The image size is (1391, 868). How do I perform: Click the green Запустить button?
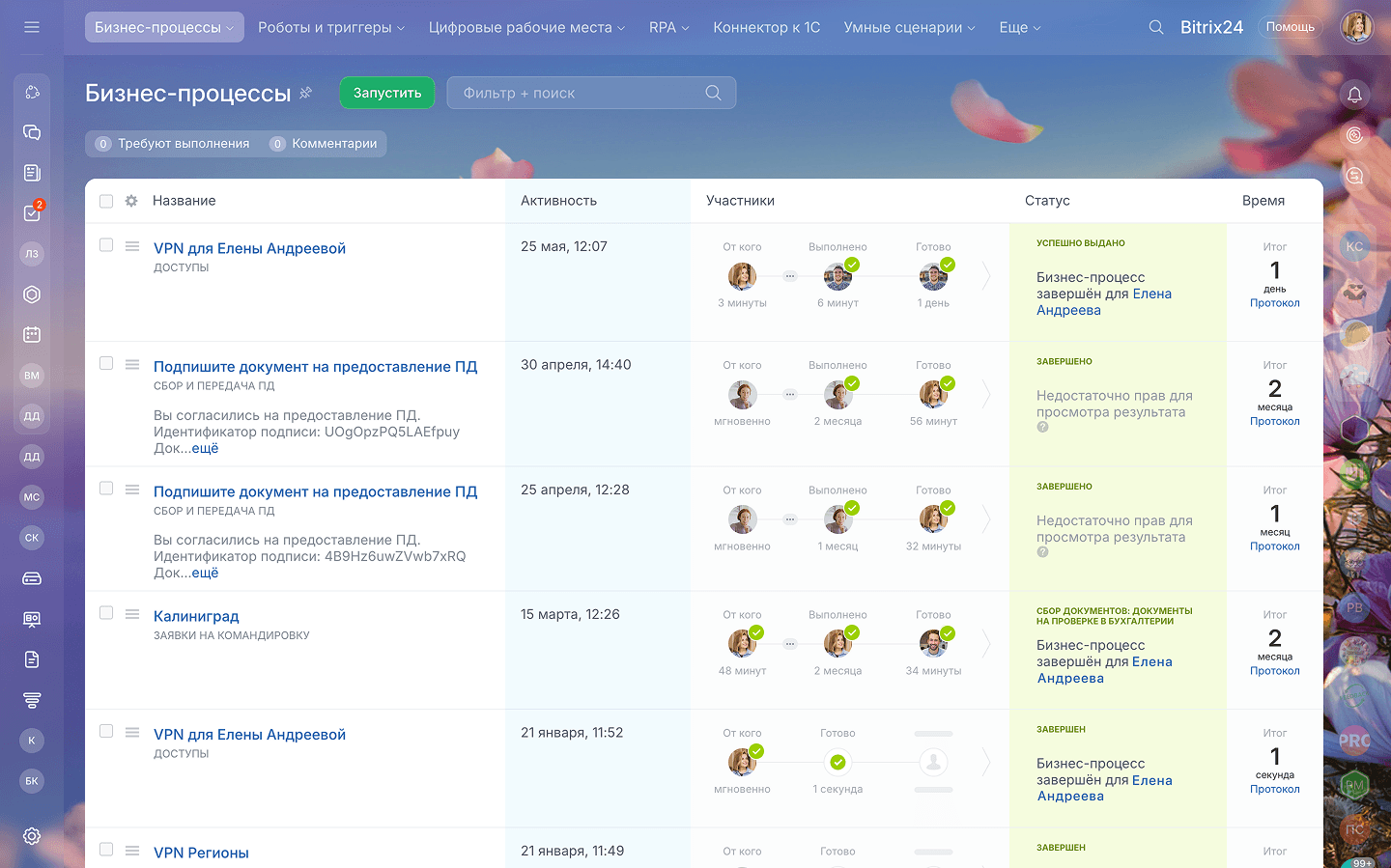[387, 93]
